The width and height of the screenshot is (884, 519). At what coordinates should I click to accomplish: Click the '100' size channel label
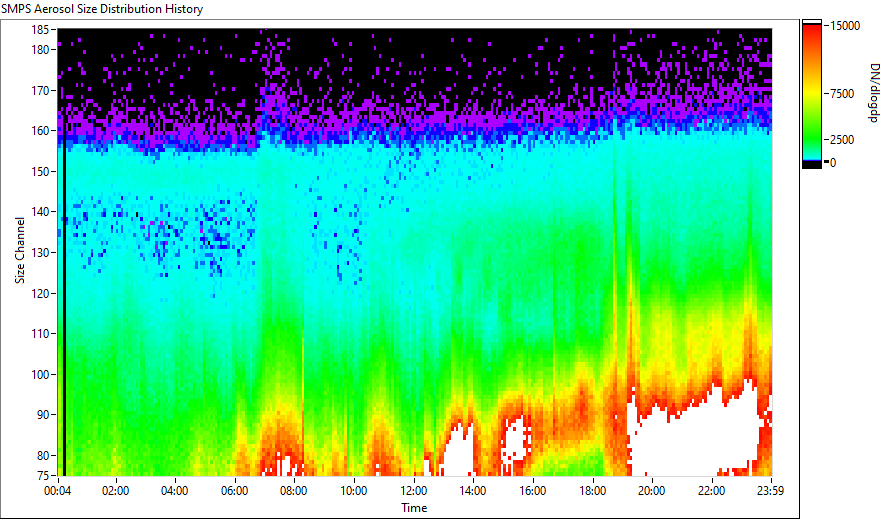(41, 375)
